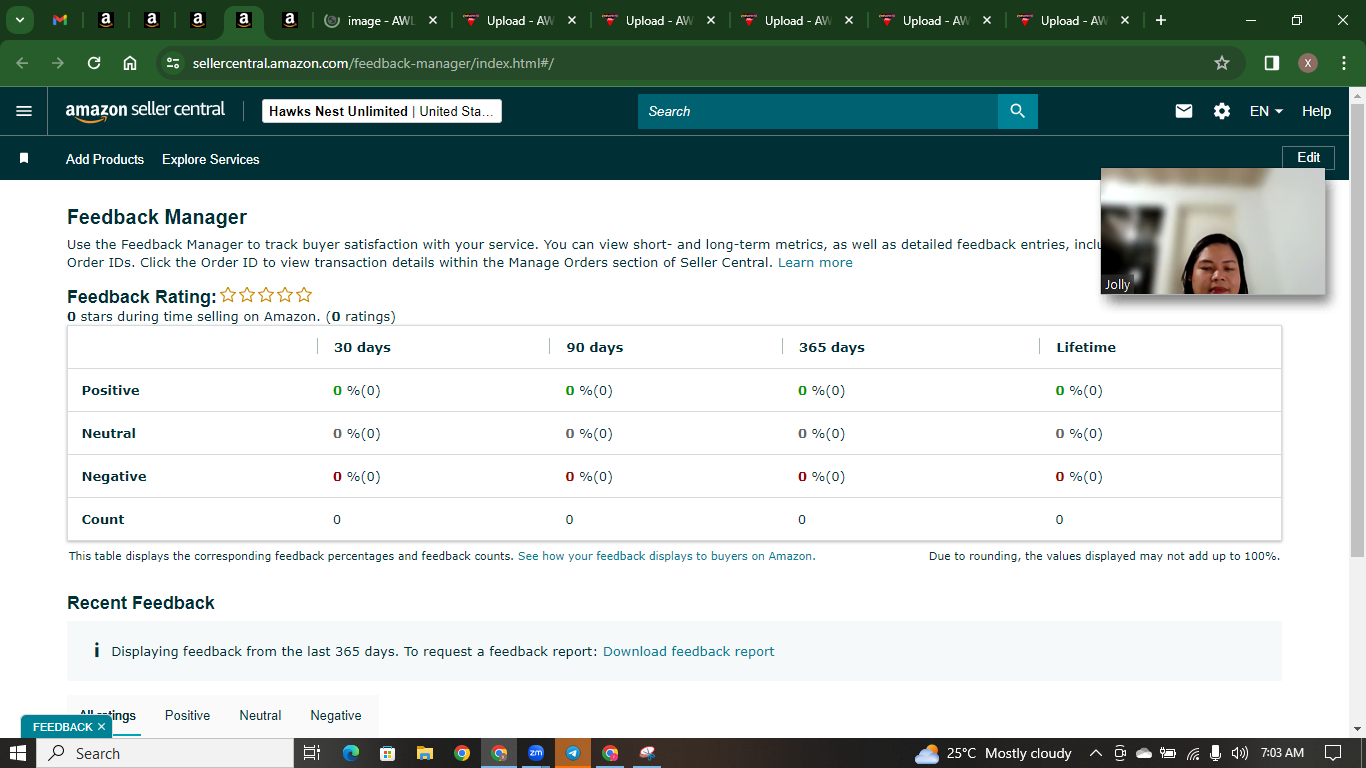Click the Feedback Rating empty stars
1366x768 pixels.
[266, 295]
